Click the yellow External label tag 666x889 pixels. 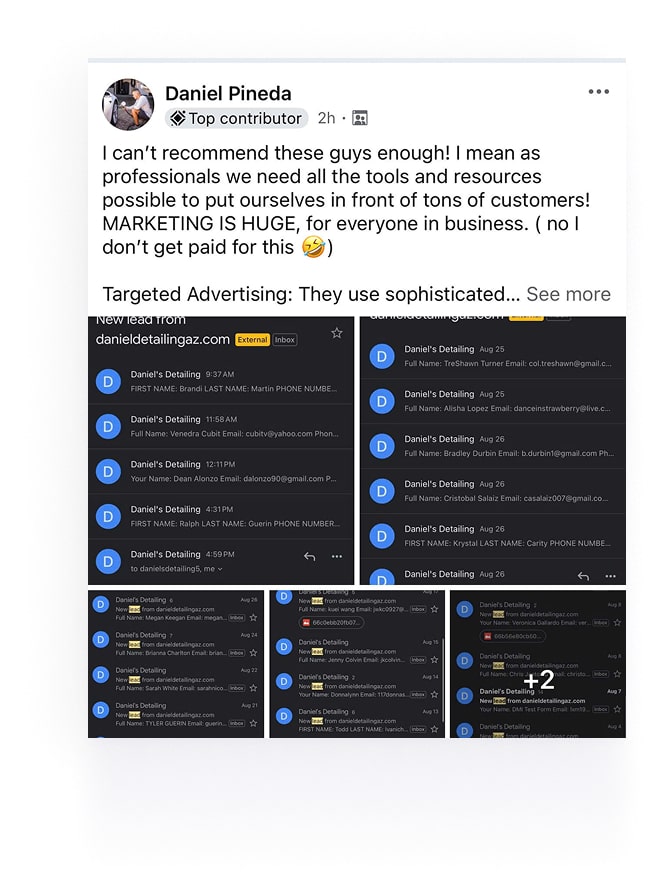click(252, 340)
